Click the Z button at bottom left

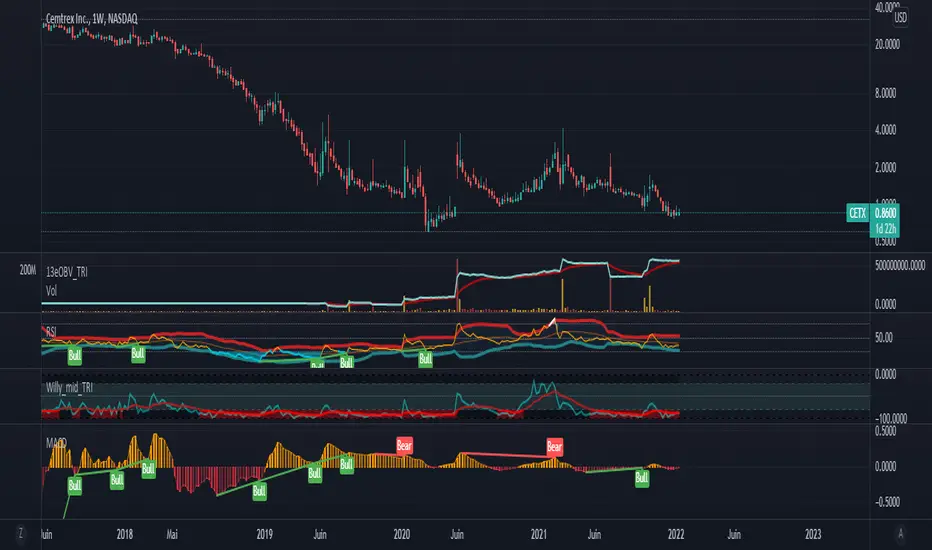[21, 533]
